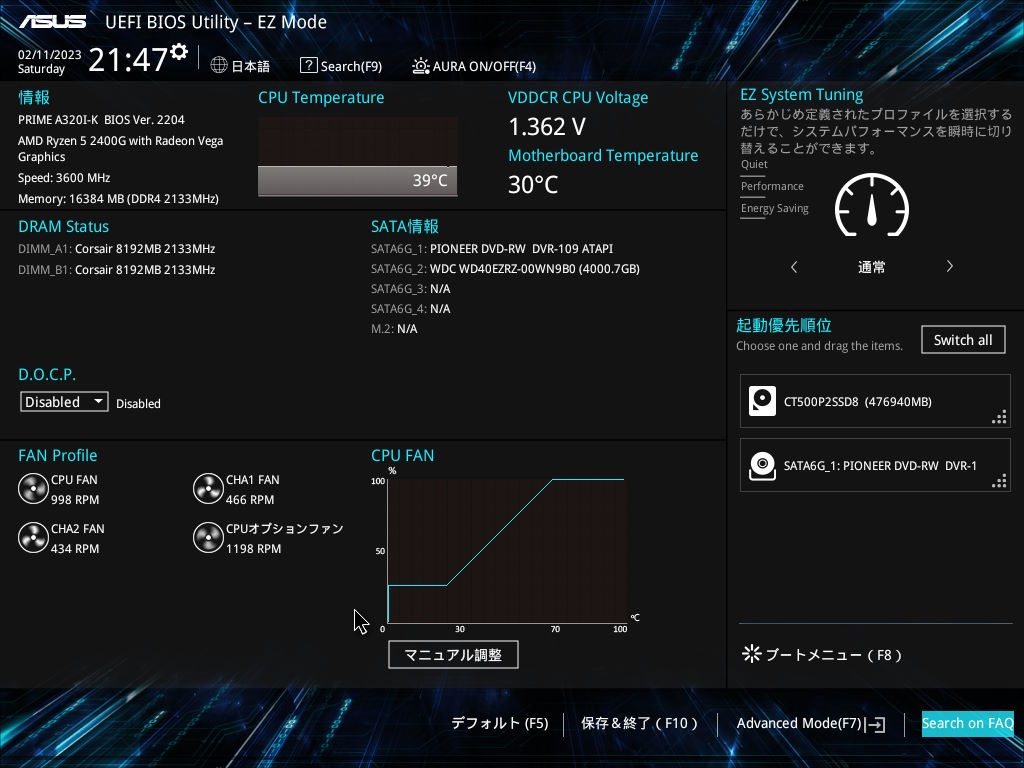Select next EZ System Tuning profile arrow
Image resolution: width=1024 pixels, height=768 pixels.
[950, 266]
